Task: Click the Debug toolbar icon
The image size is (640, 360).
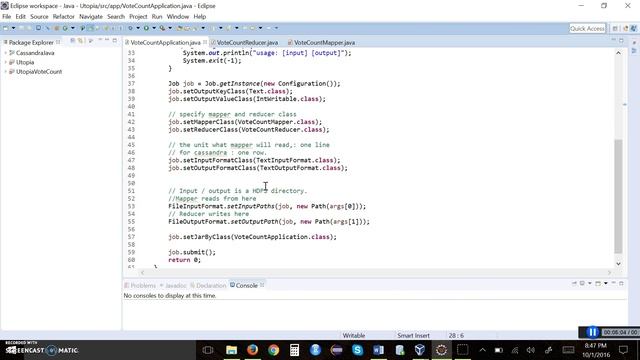Action: [x=130, y=28]
